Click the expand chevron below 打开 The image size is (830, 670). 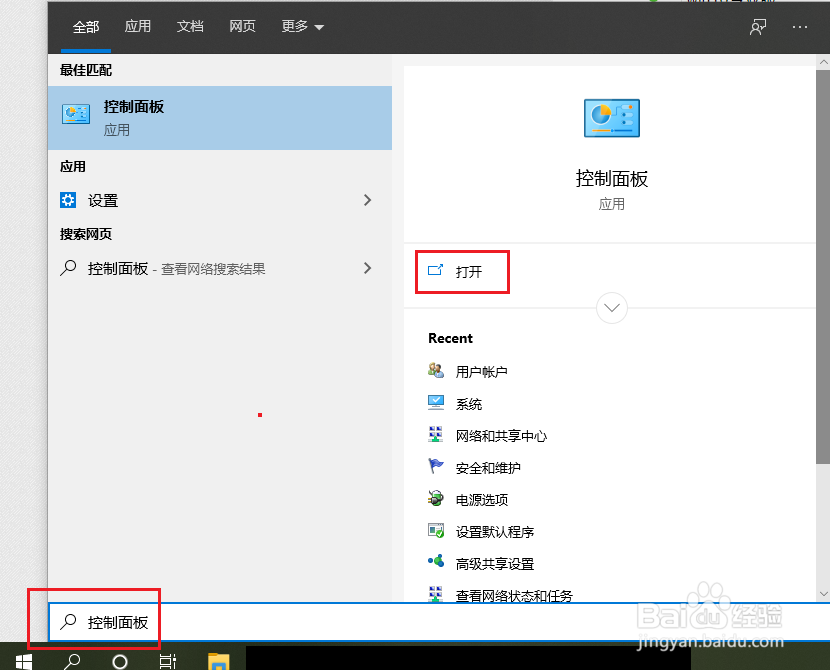pos(611,308)
